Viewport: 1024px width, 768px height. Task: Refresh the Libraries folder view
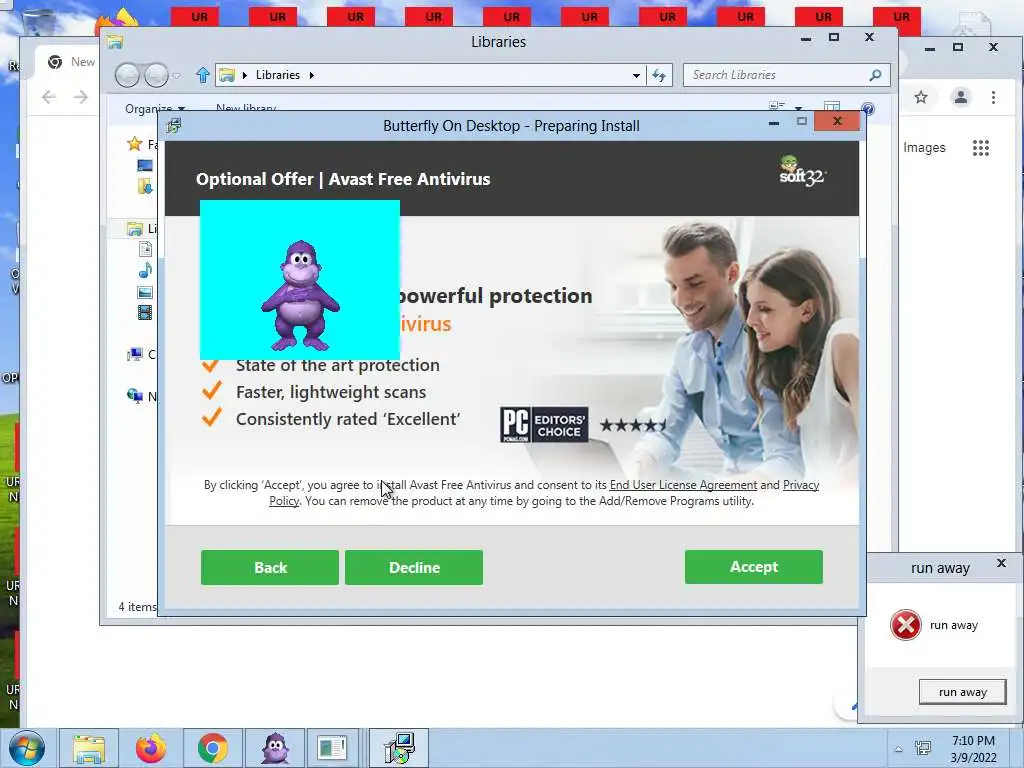659,76
